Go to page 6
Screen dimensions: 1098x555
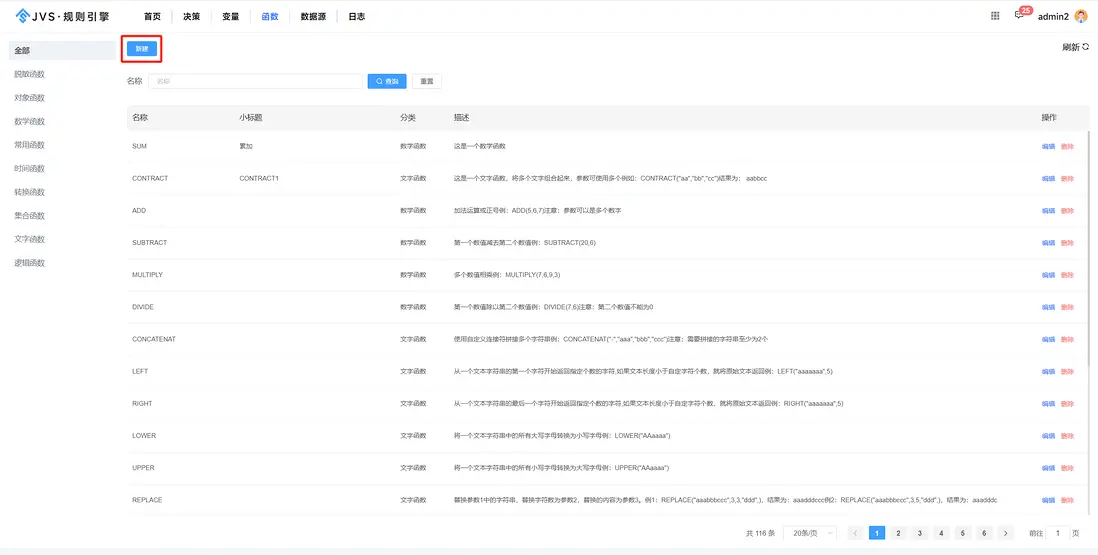[x=984, y=533]
